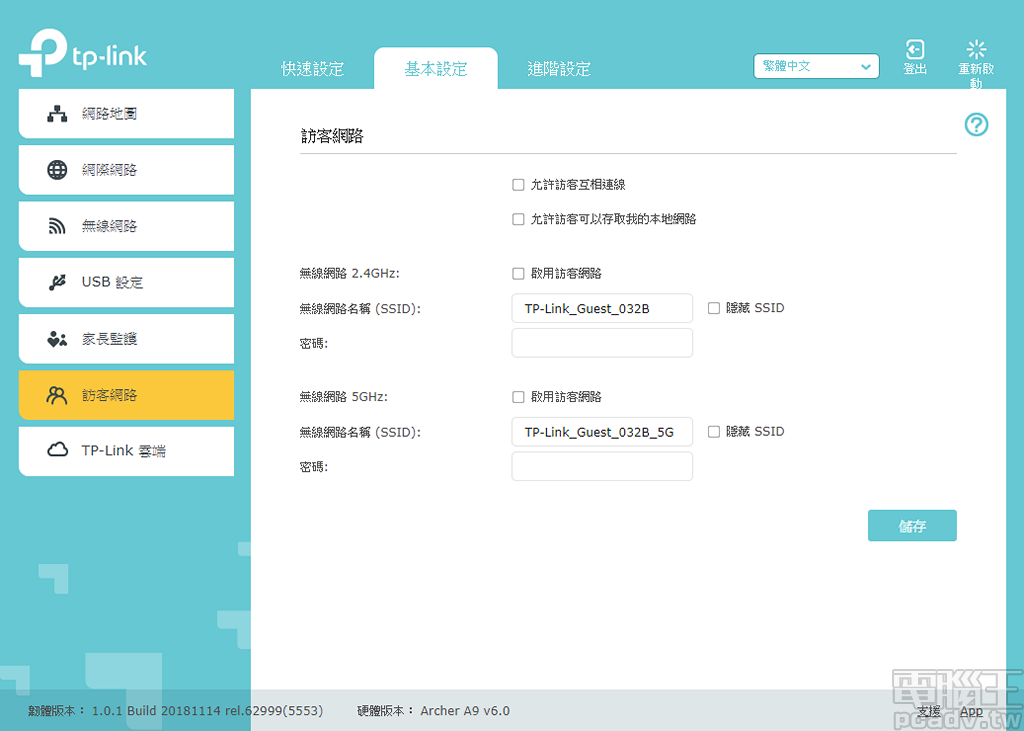This screenshot has width=1024, height=731.
Task: Click the TP-Link_Guest_032B SSID input field
Action: [x=601, y=308]
